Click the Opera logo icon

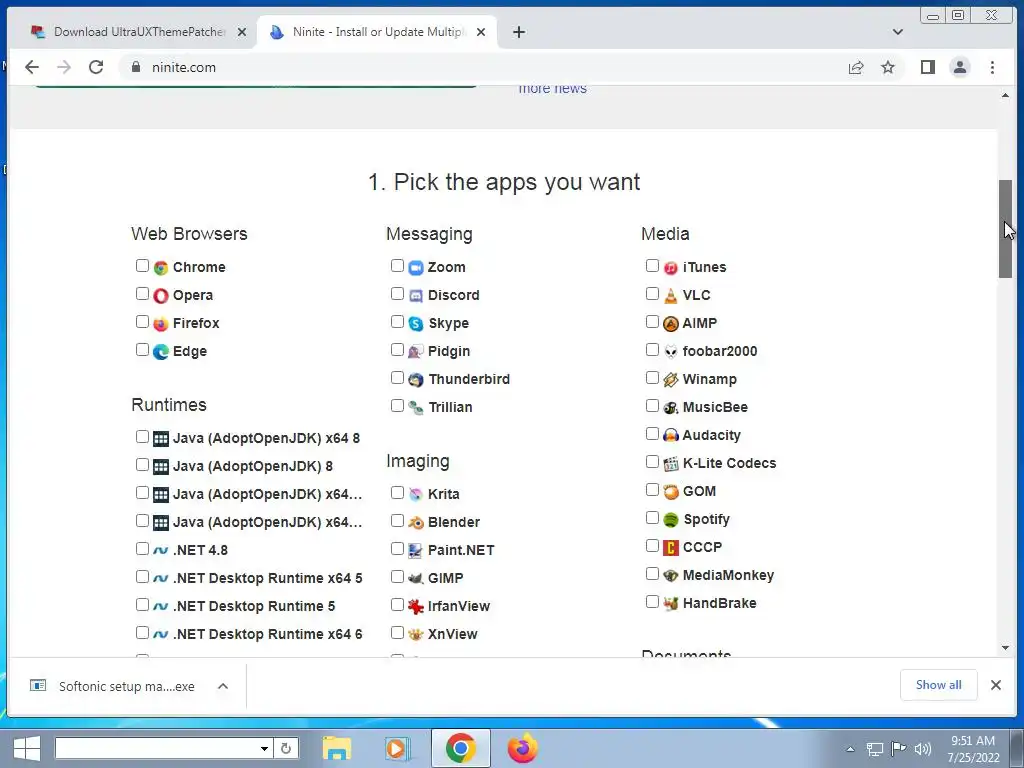pyautogui.click(x=161, y=296)
